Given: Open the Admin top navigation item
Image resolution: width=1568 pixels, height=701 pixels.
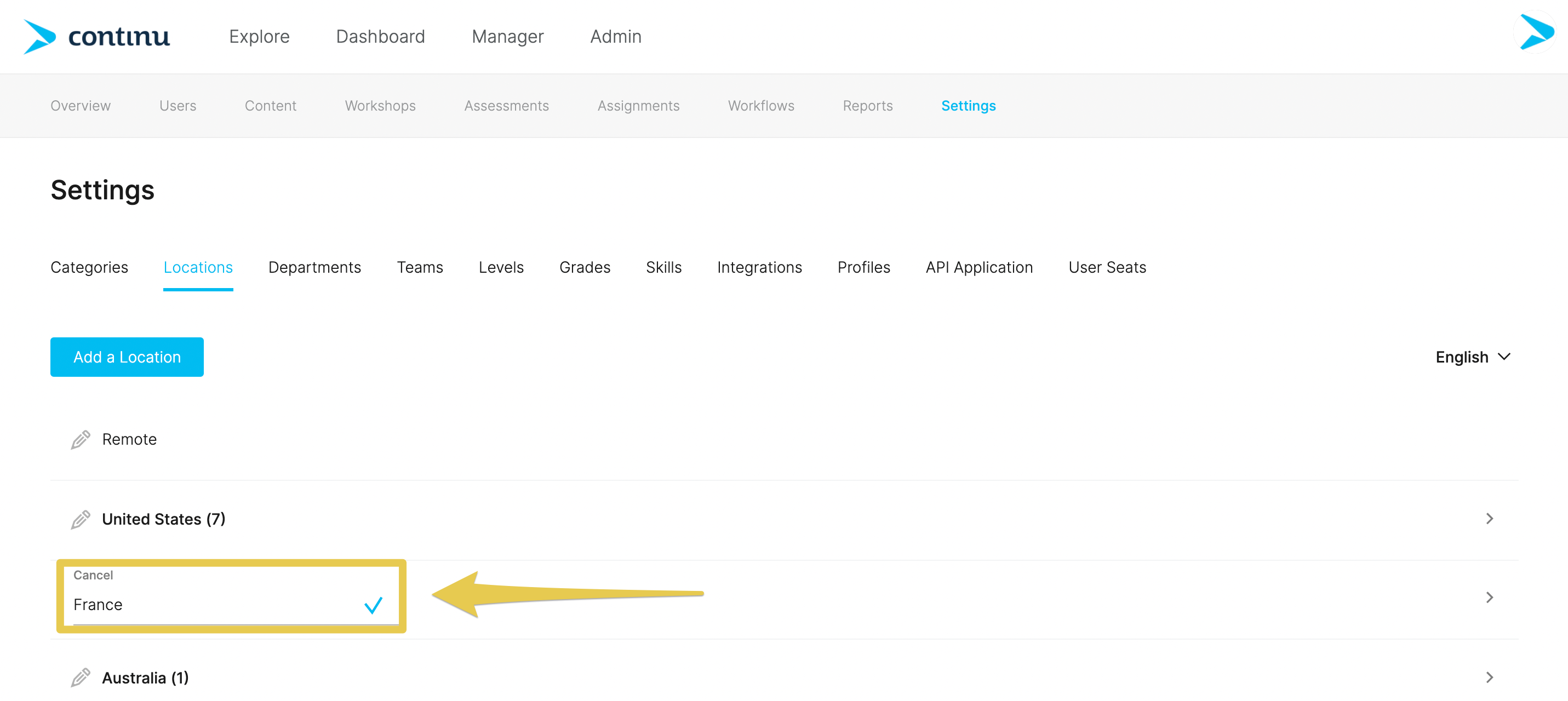Looking at the screenshot, I should point(615,37).
